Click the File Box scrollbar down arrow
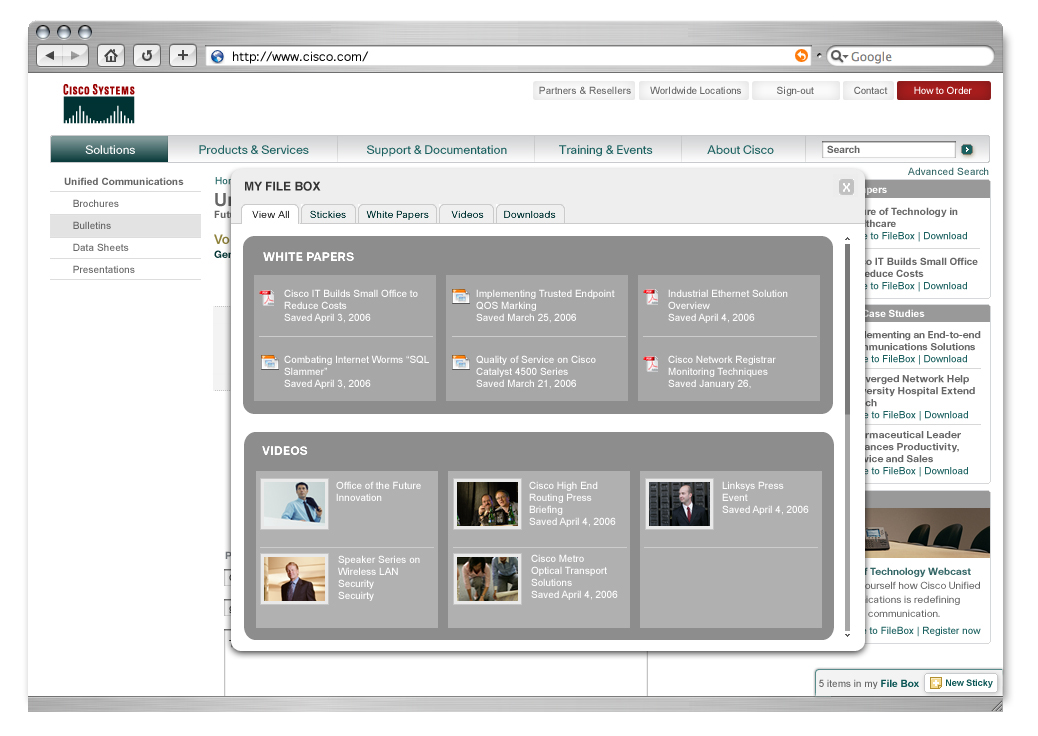Image resolution: width=1038 pixels, height=736 pixels. point(847,635)
